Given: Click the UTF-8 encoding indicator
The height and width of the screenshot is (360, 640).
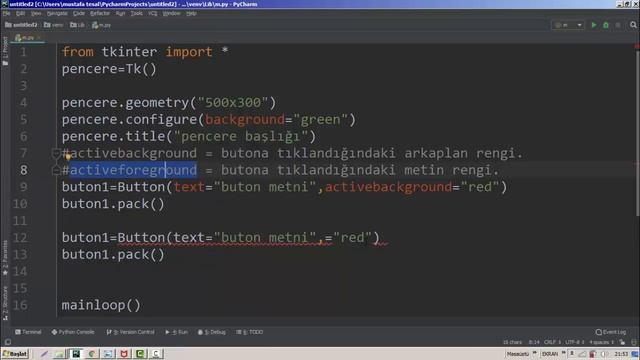Looking at the screenshot, I should pos(575,342).
